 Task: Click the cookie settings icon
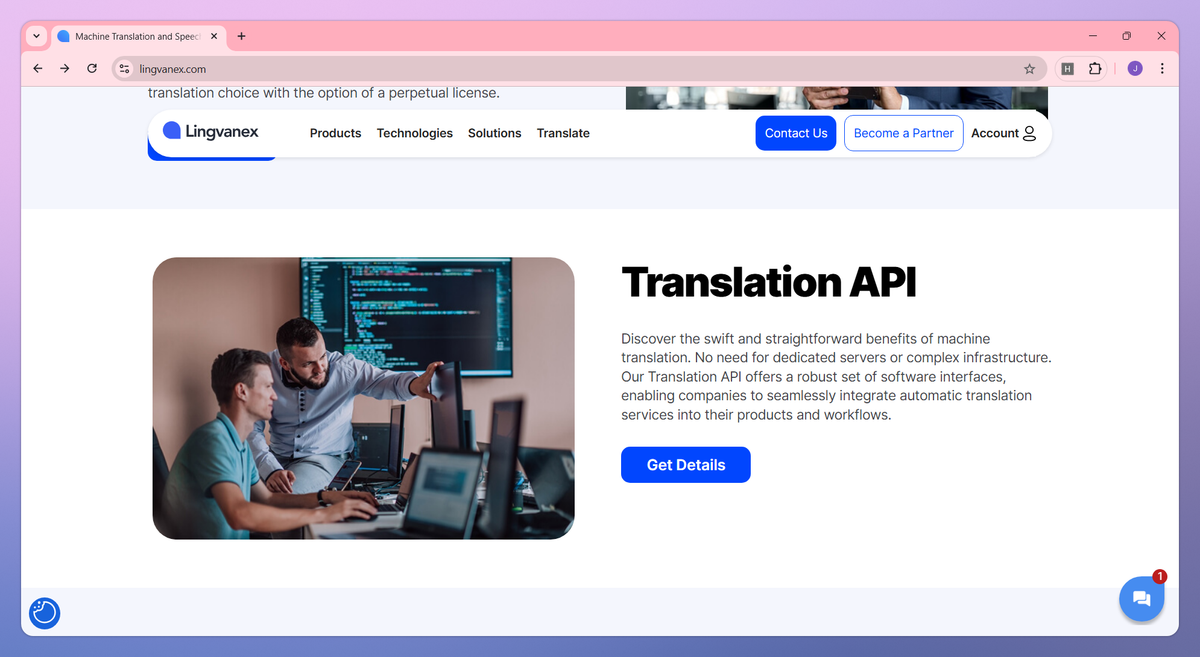tap(45, 612)
